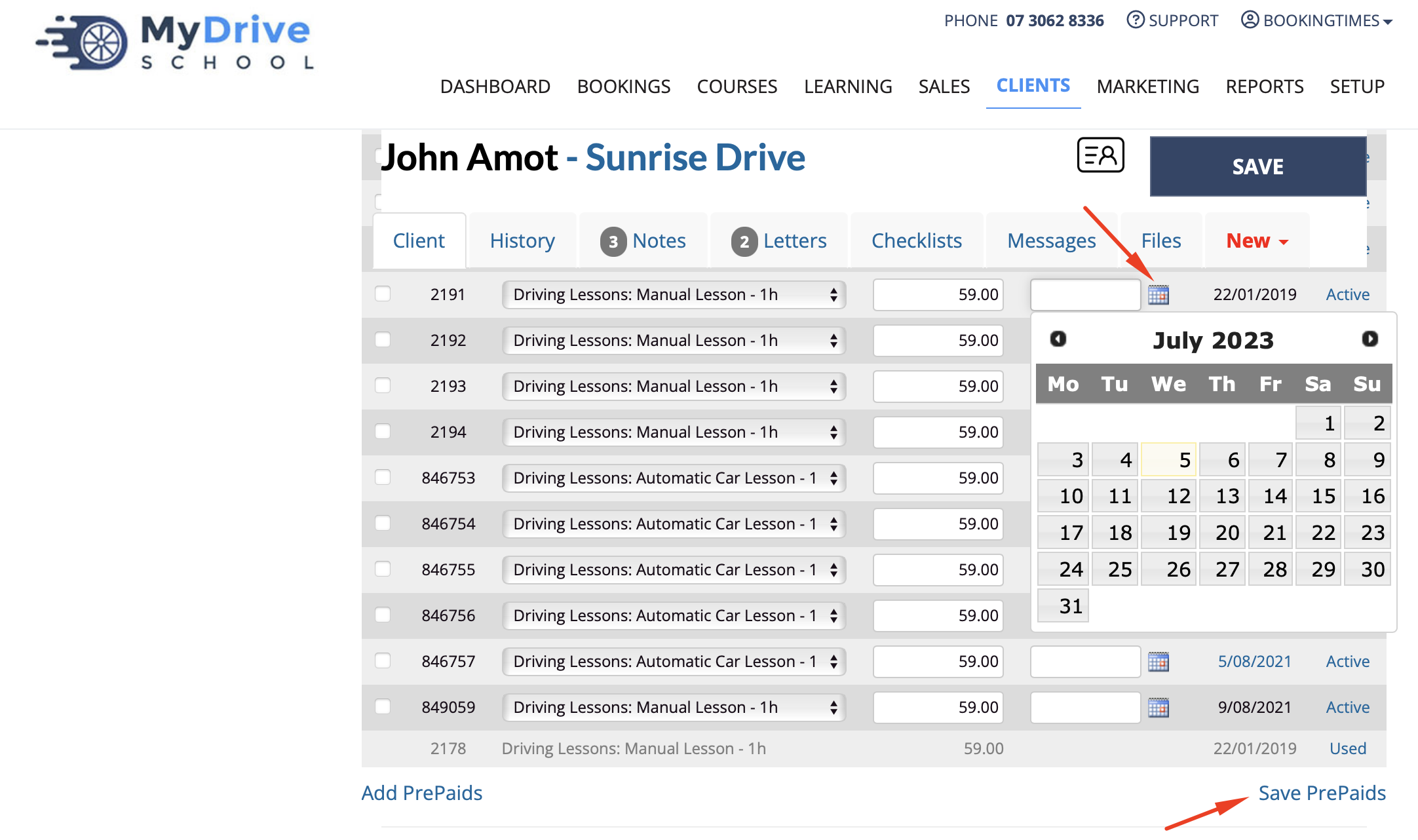Open the Notes tab
1418x840 pixels.
point(643,241)
